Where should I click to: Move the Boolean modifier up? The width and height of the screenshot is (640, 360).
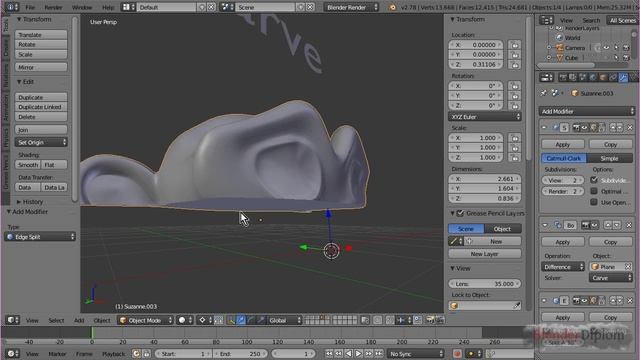coord(608,225)
